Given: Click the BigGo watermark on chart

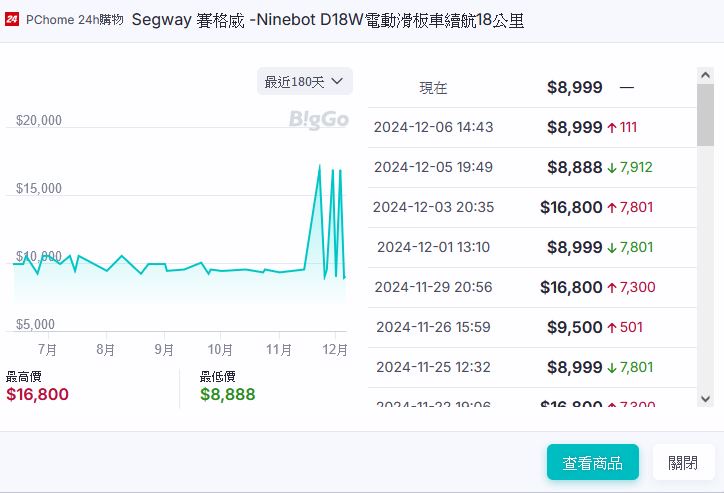Looking at the screenshot, I should [318, 120].
